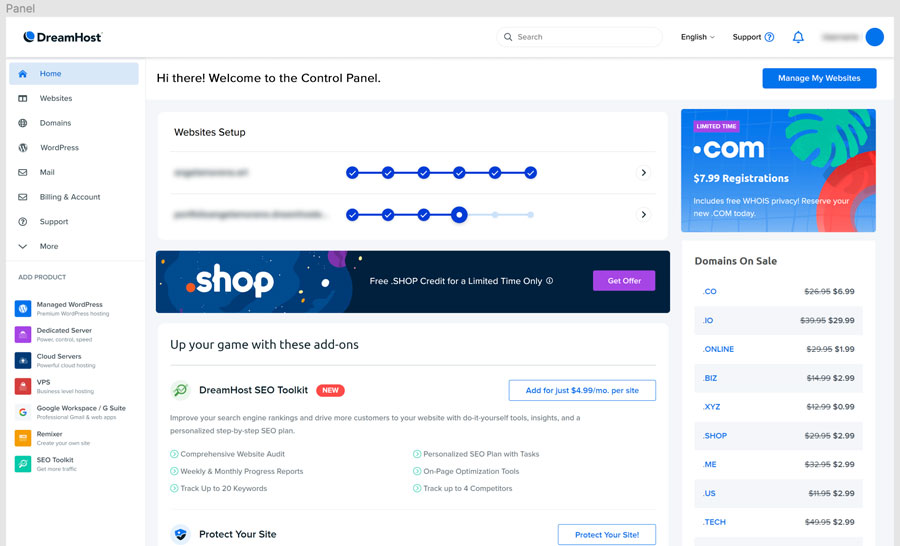
Task: Click the Manage My Websites button
Action: click(819, 78)
